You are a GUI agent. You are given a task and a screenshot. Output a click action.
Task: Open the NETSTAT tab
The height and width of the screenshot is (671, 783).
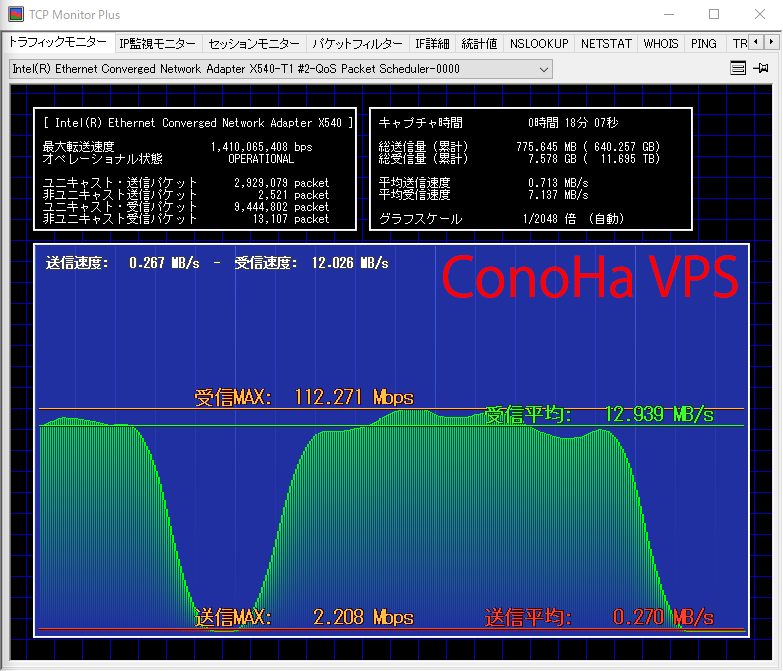click(606, 44)
